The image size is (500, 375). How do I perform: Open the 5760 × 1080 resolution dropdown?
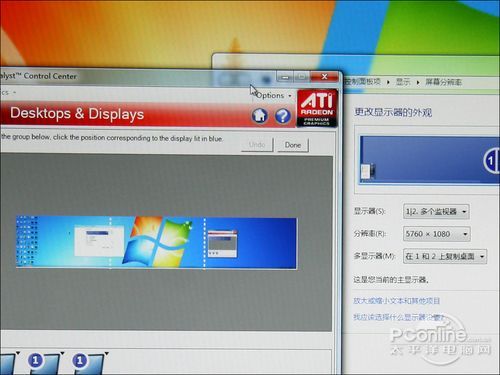(437, 234)
